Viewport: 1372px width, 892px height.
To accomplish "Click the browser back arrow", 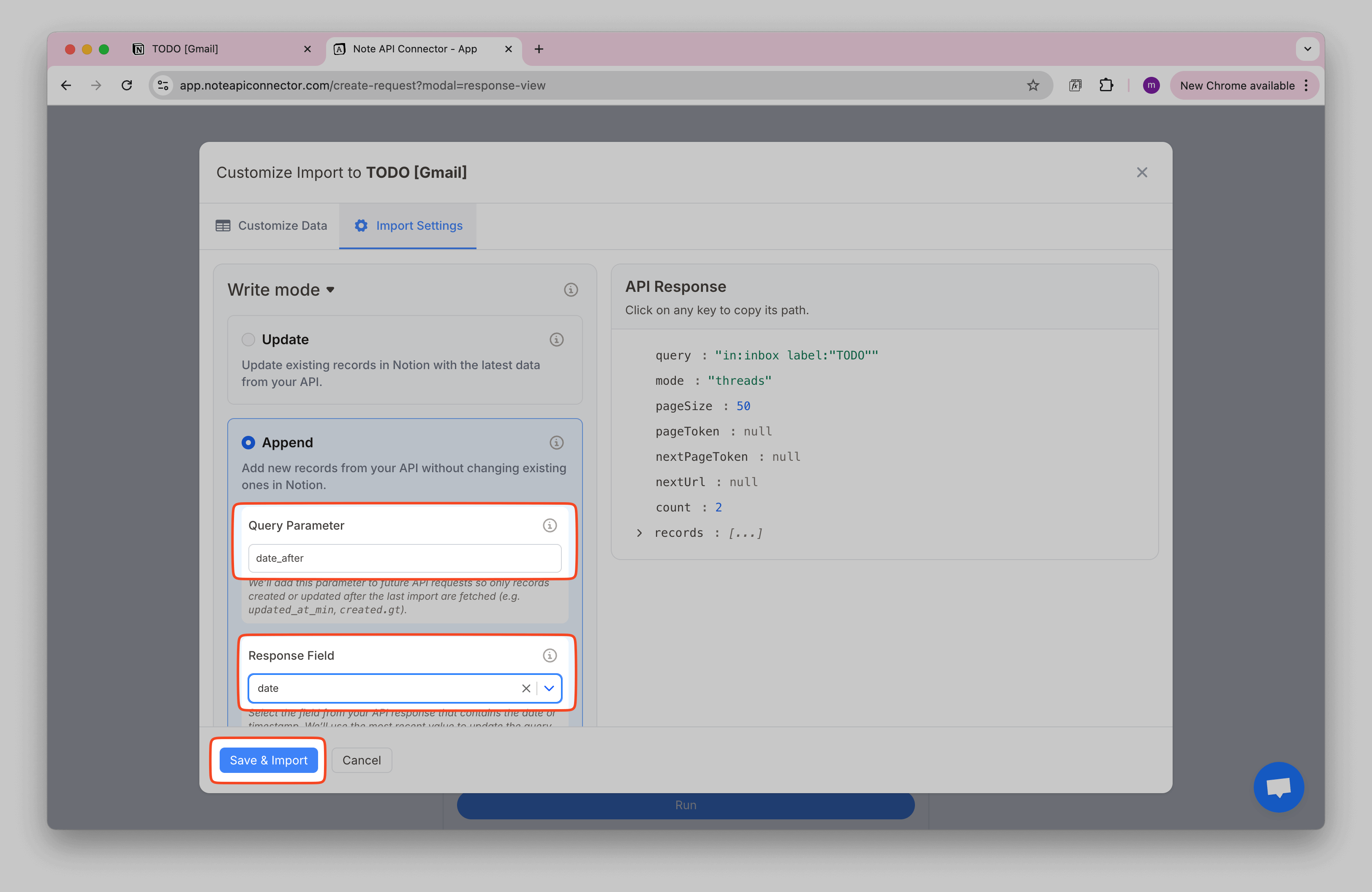I will point(66,85).
